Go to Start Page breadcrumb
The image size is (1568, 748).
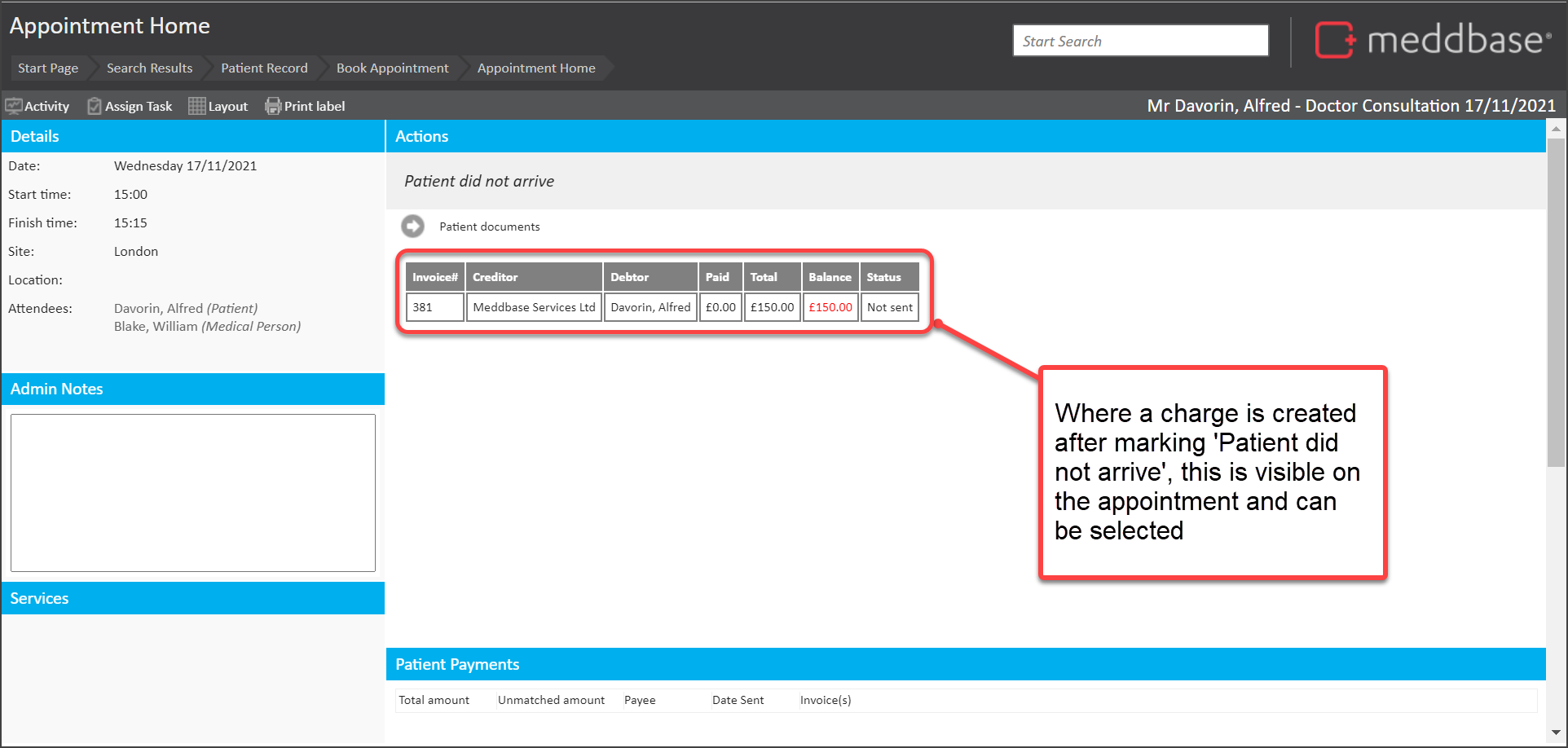pos(48,68)
